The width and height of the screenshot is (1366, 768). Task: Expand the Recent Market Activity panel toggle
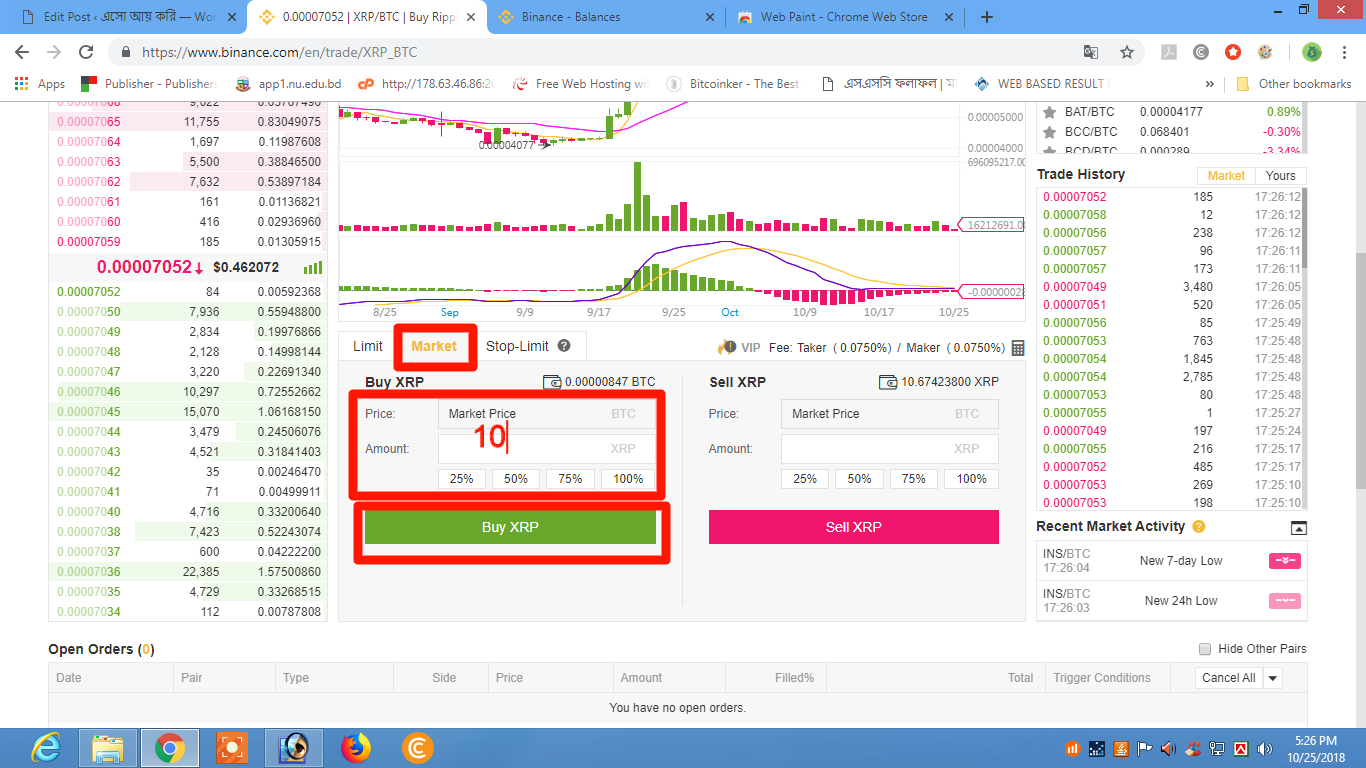point(1298,528)
